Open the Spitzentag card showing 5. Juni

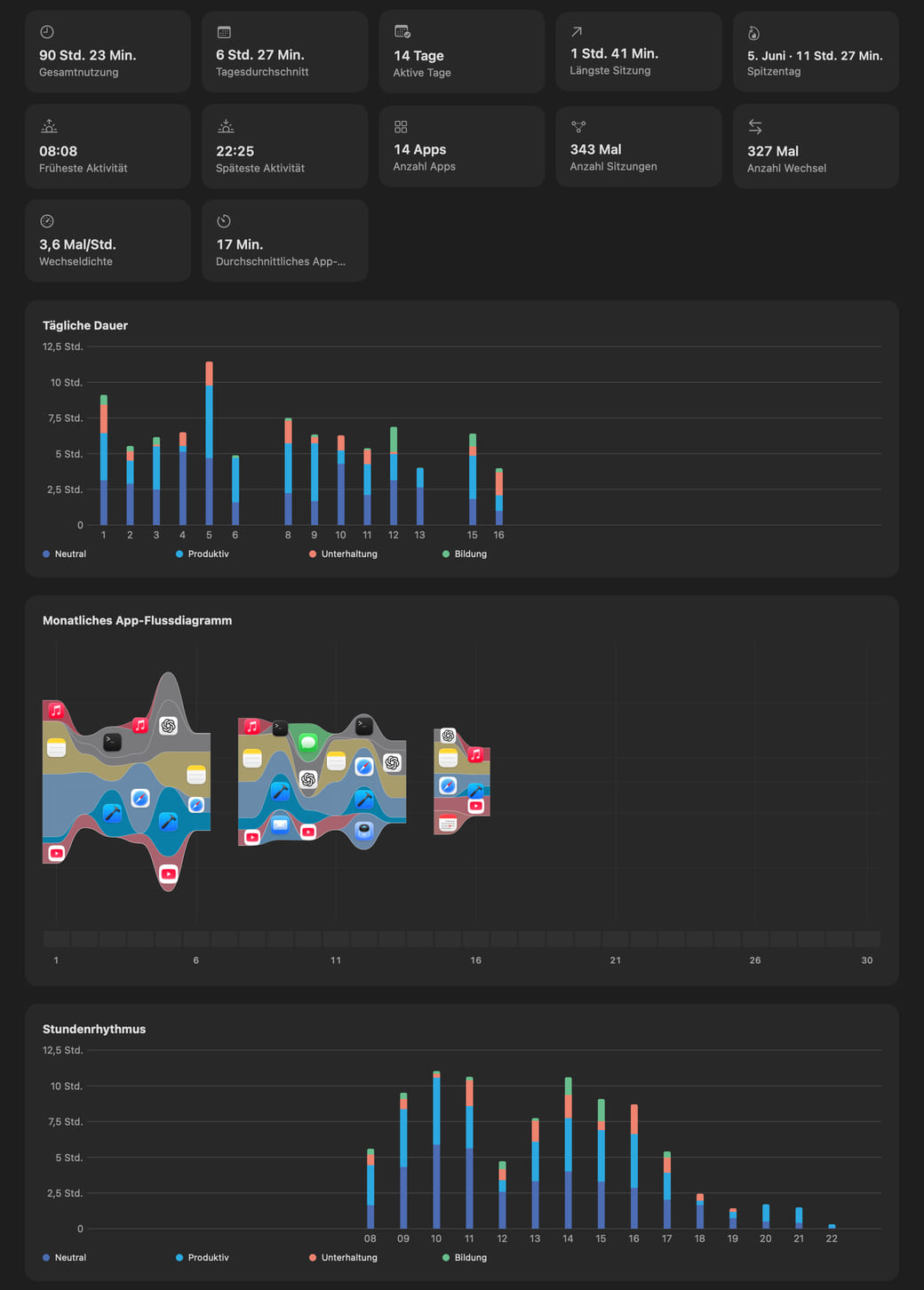[x=816, y=52]
